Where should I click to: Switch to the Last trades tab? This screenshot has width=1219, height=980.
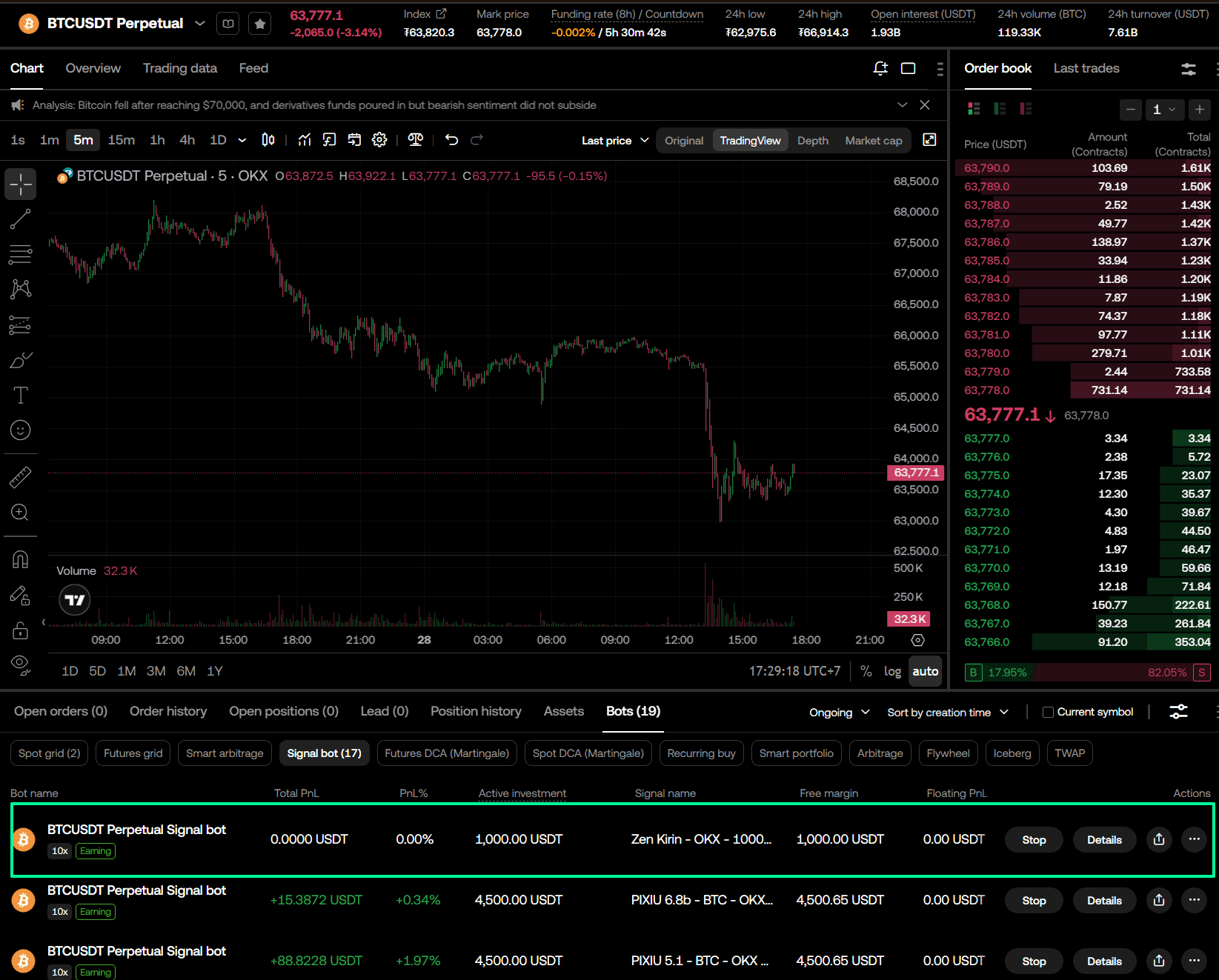pyautogui.click(x=1086, y=68)
